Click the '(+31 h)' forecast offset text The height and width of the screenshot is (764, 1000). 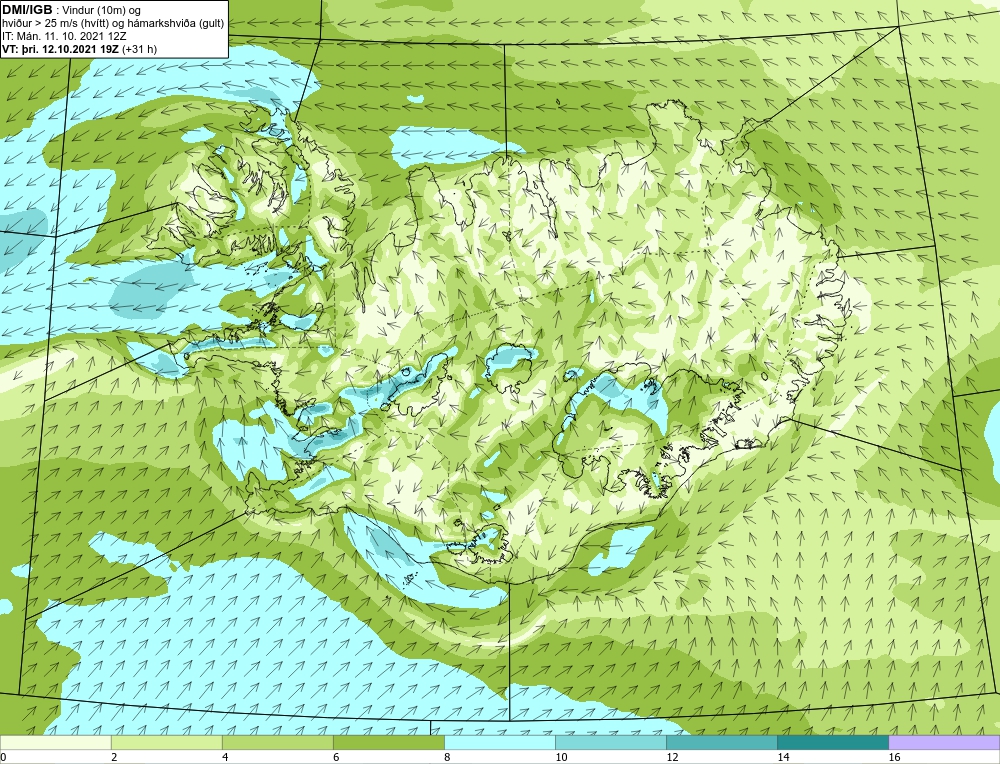coord(139,49)
